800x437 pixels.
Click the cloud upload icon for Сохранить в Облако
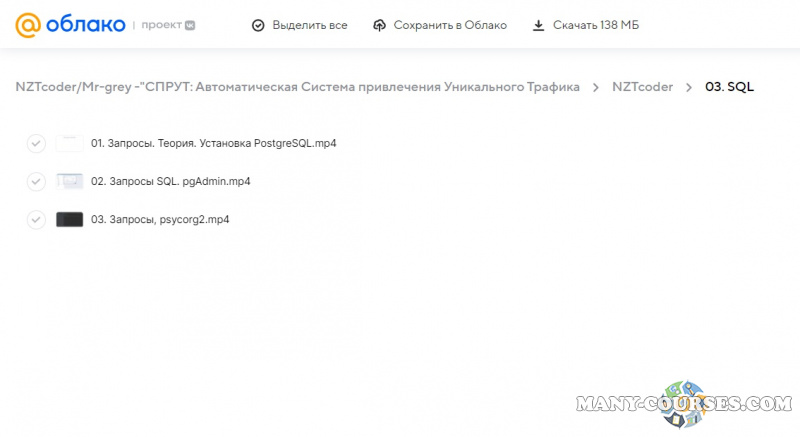(x=379, y=25)
